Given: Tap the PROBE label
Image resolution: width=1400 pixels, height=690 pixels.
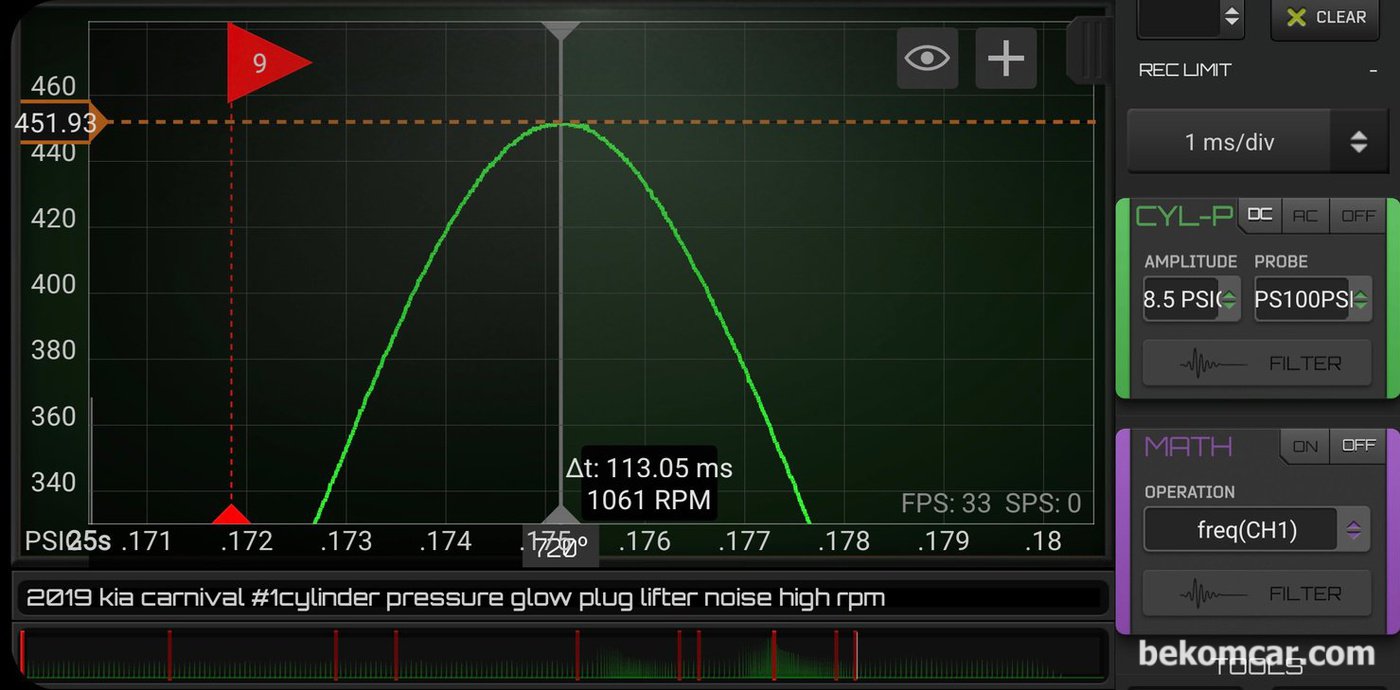Looking at the screenshot, I should click(1281, 261).
